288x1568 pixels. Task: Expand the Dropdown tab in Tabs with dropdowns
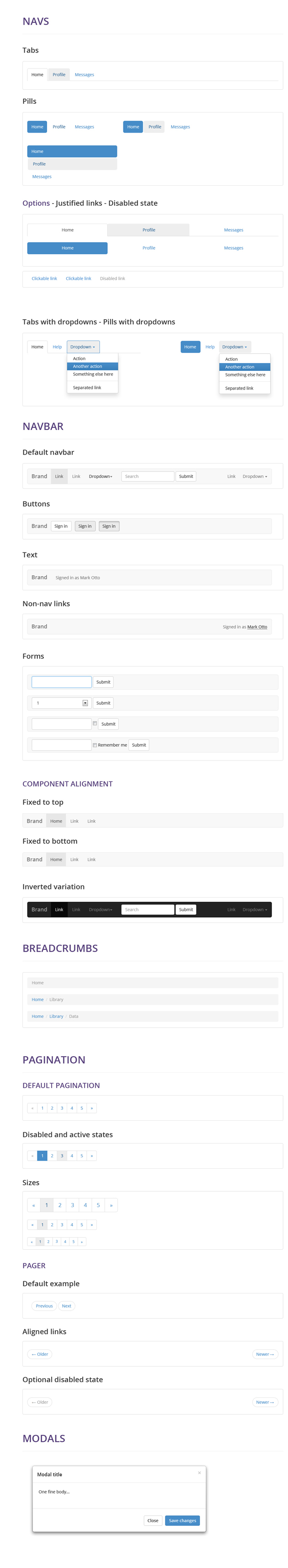pyautogui.click(x=83, y=347)
